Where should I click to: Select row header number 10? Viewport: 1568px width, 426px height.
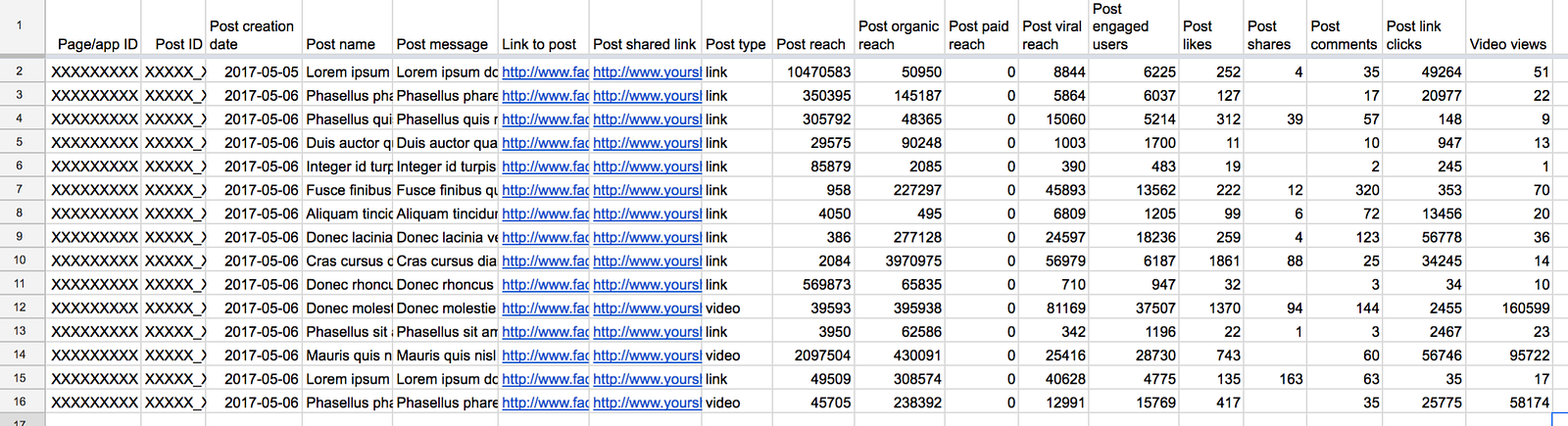20,260
